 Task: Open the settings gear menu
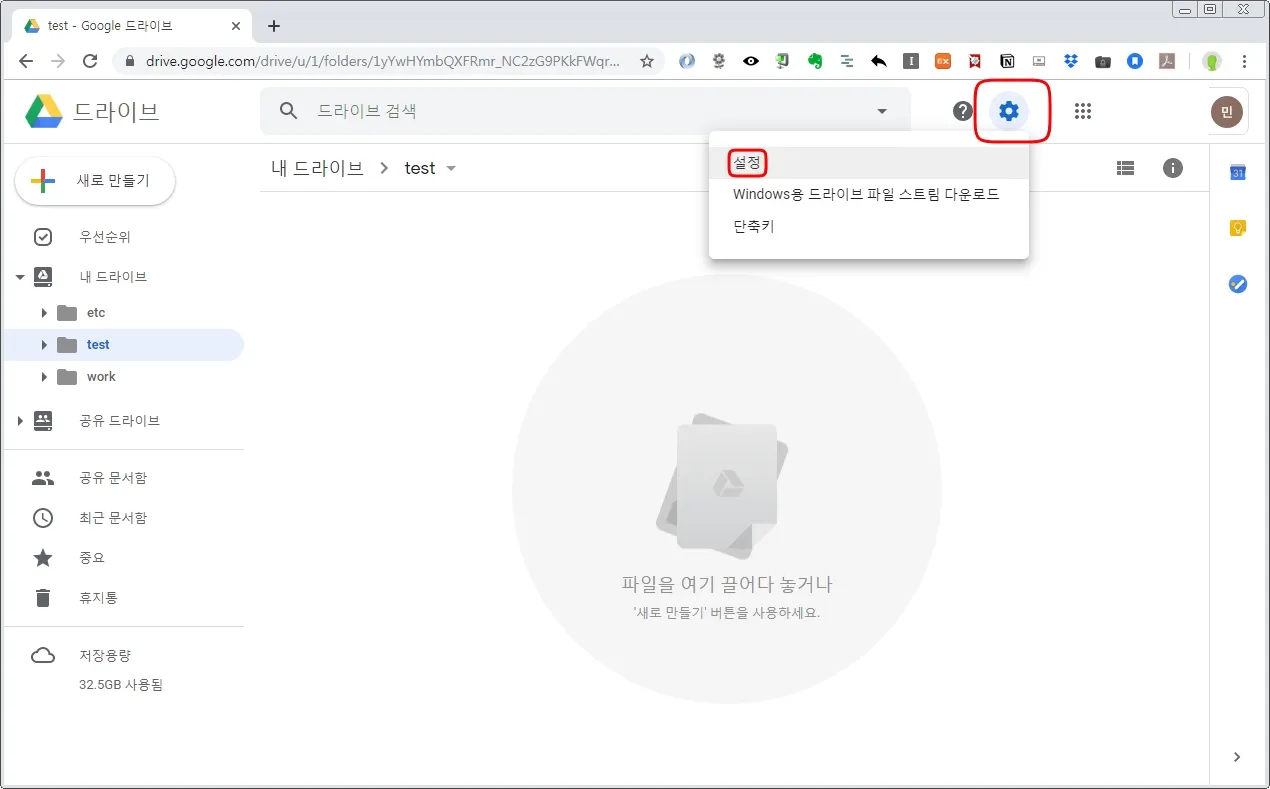coord(1009,111)
